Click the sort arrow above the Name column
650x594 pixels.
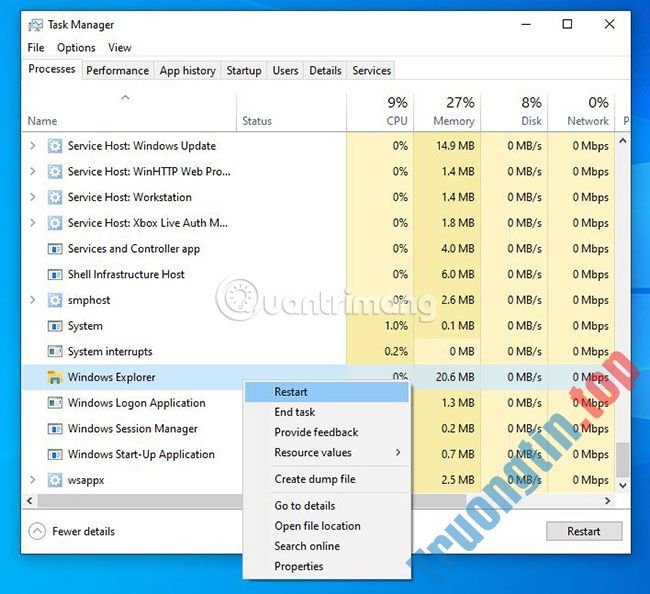tap(125, 98)
